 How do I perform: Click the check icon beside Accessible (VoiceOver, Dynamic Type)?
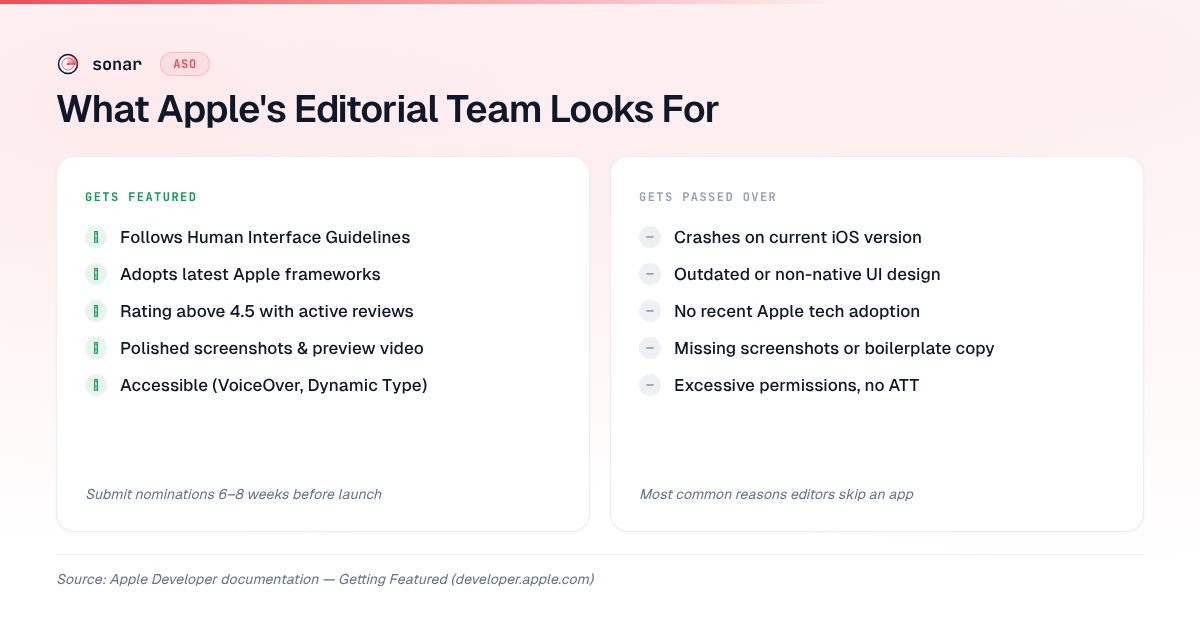click(96, 385)
